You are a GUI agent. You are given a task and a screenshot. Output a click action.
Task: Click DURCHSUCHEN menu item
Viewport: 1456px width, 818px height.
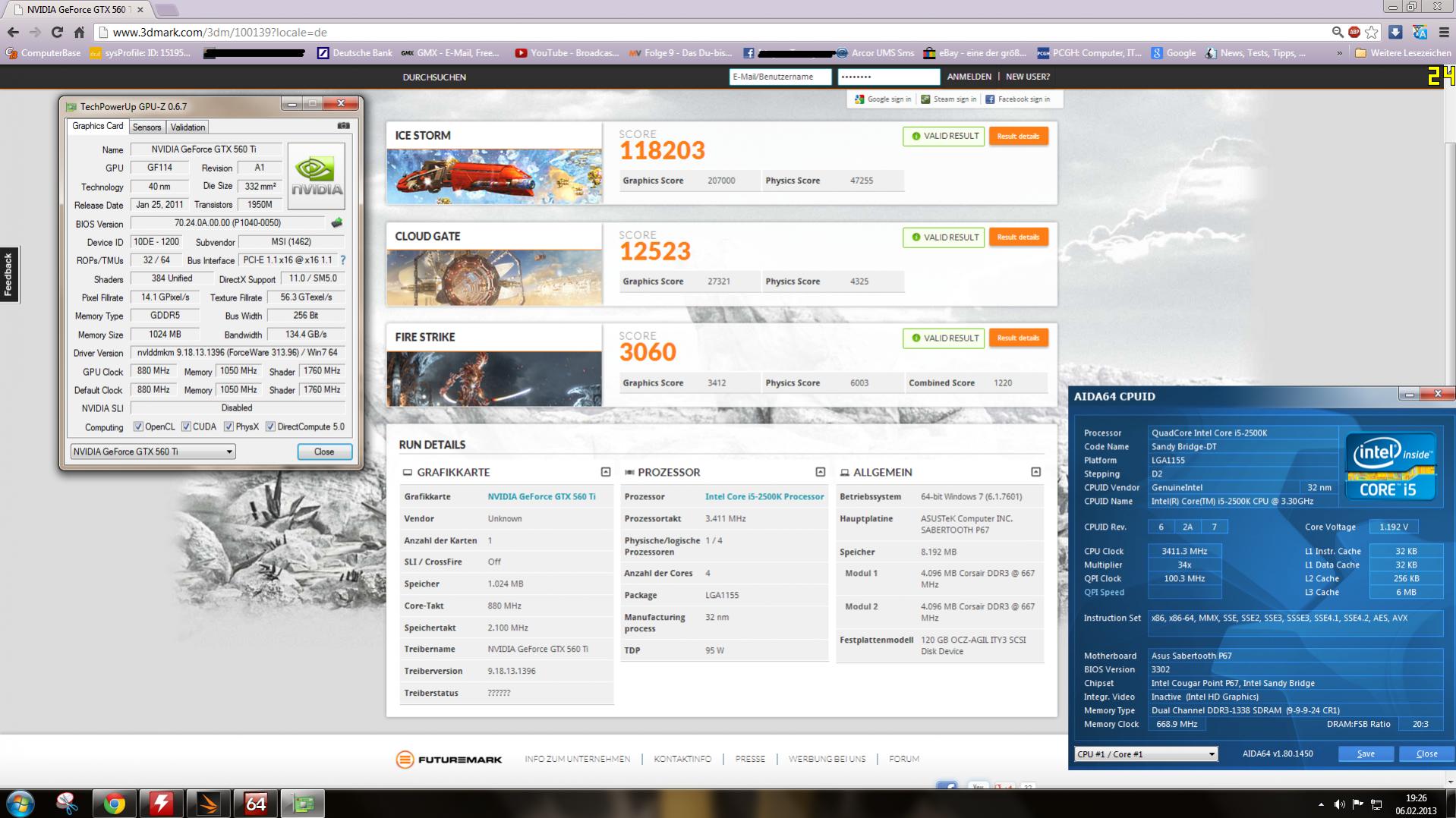click(x=434, y=77)
